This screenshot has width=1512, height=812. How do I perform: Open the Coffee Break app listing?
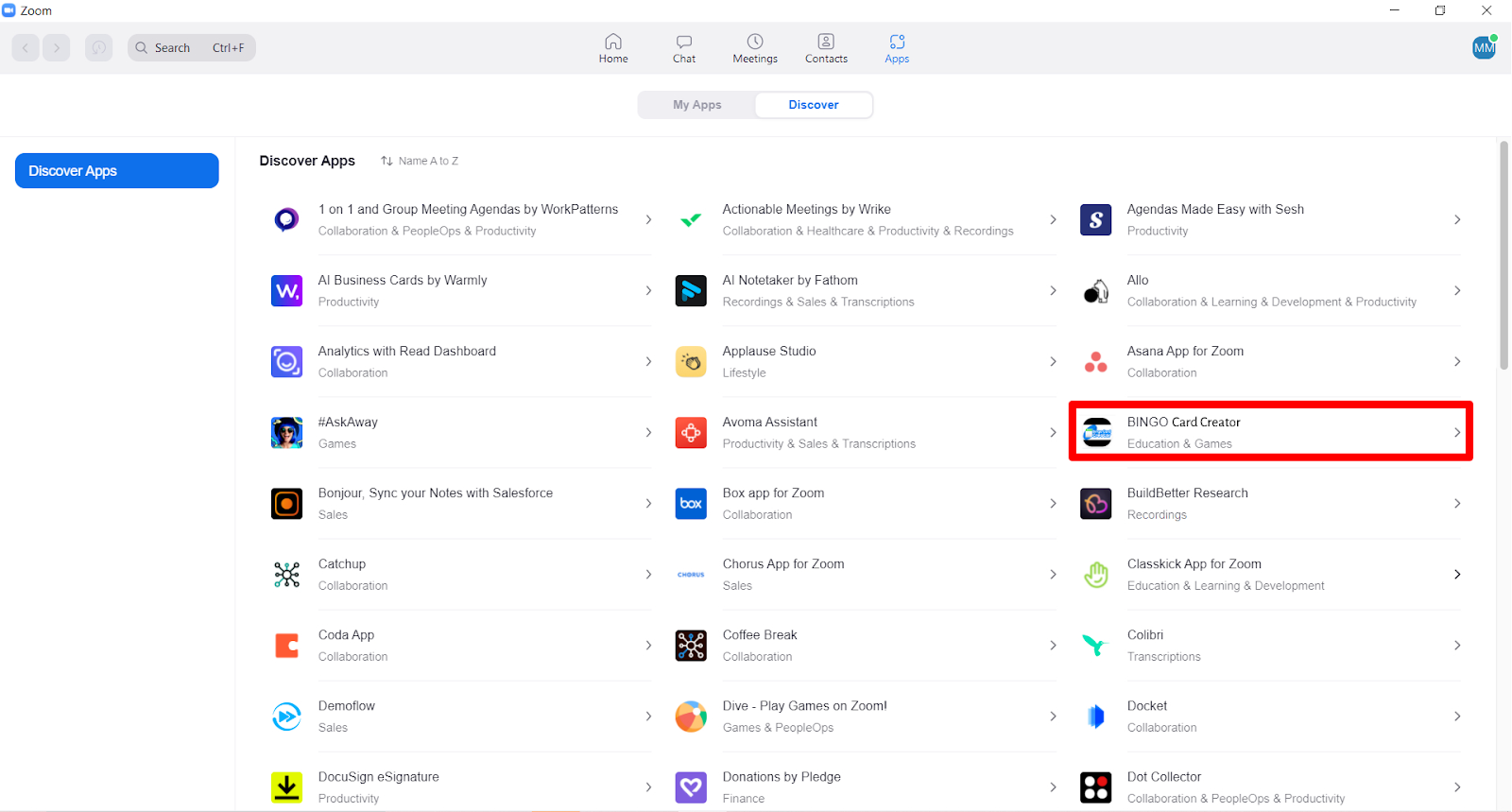(x=867, y=646)
